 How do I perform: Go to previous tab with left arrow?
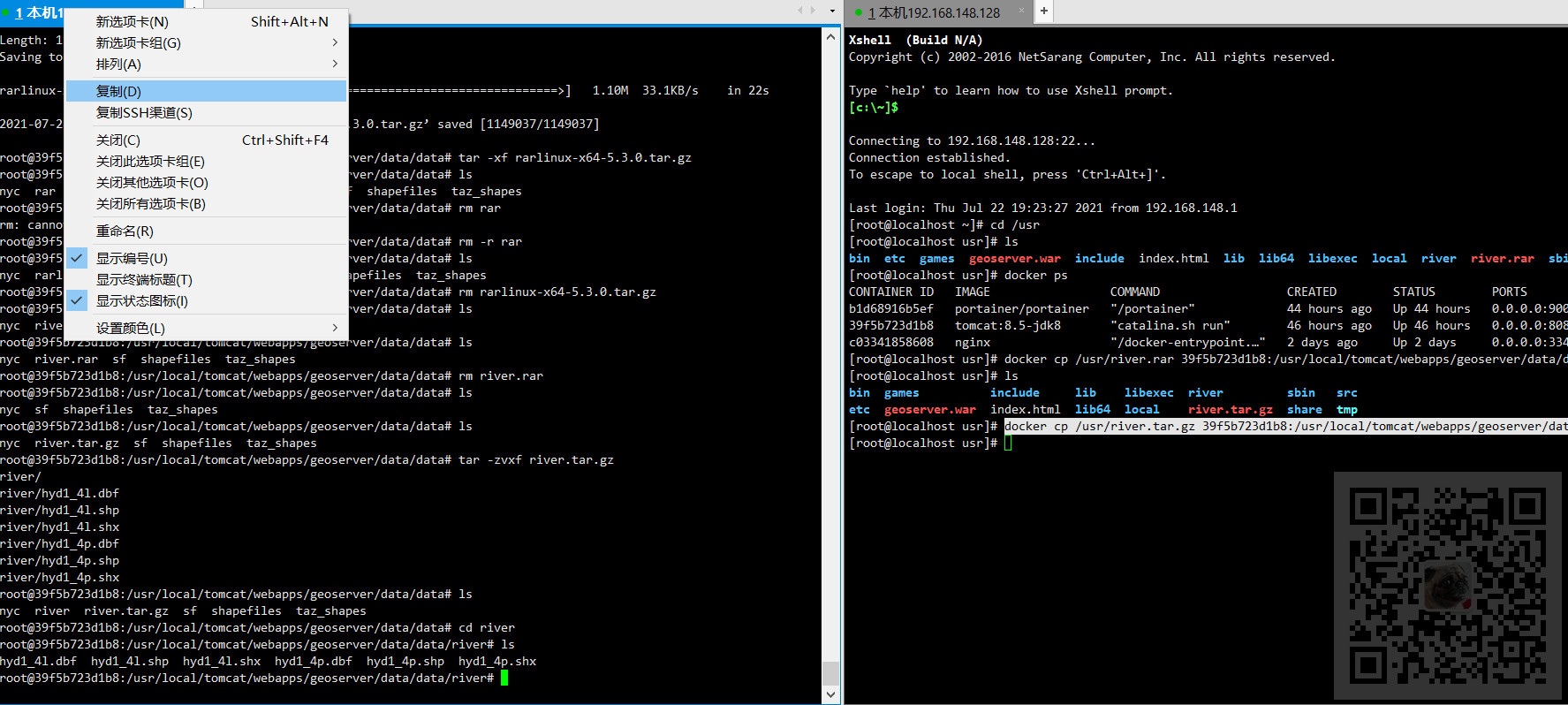click(x=801, y=11)
